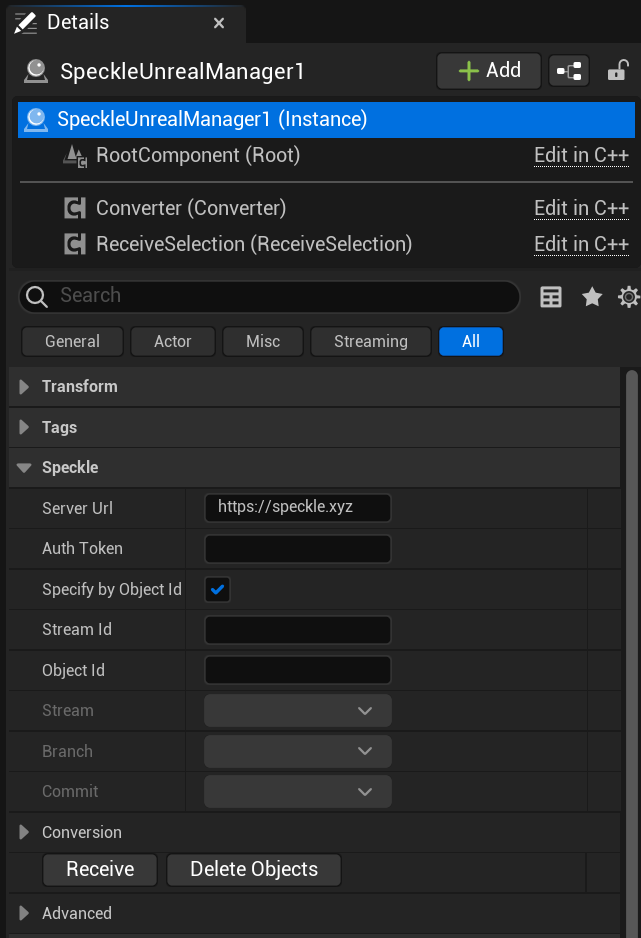Screen dimensions: 641x938
Task: Click the magnifier icon in search box
Action: coord(37,296)
